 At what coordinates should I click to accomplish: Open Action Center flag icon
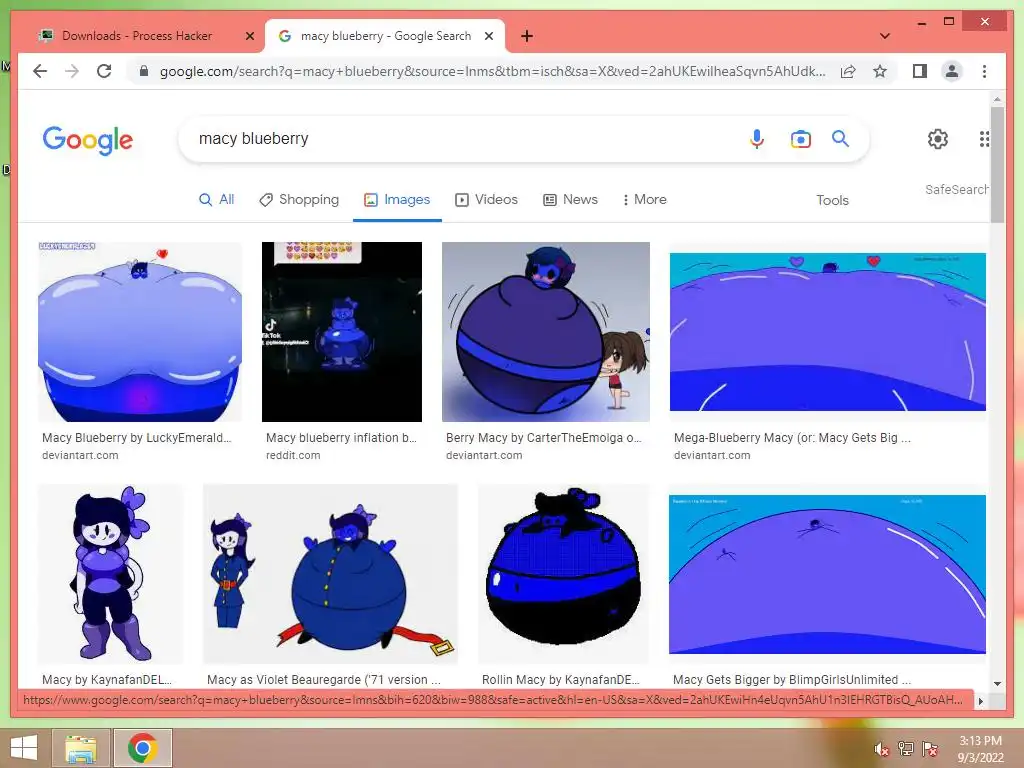[x=930, y=749]
